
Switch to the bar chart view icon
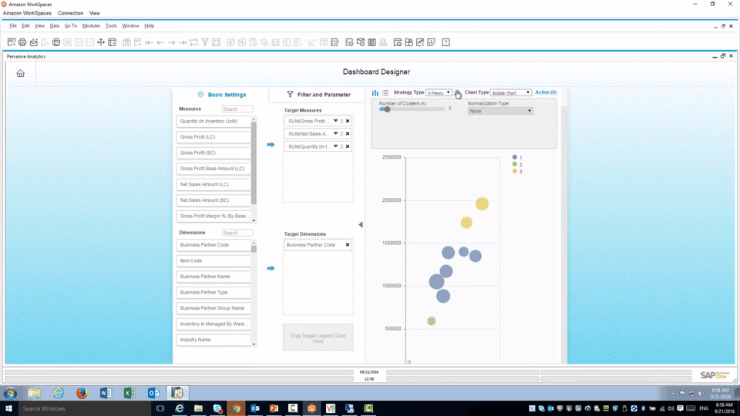tap(376, 93)
